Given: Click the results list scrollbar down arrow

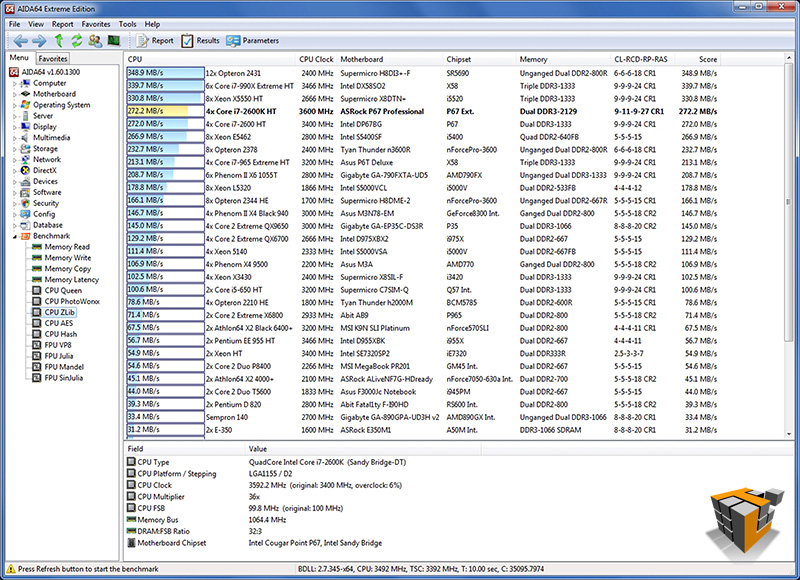Looking at the screenshot, I should pyautogui.click(x=789, y=434).
